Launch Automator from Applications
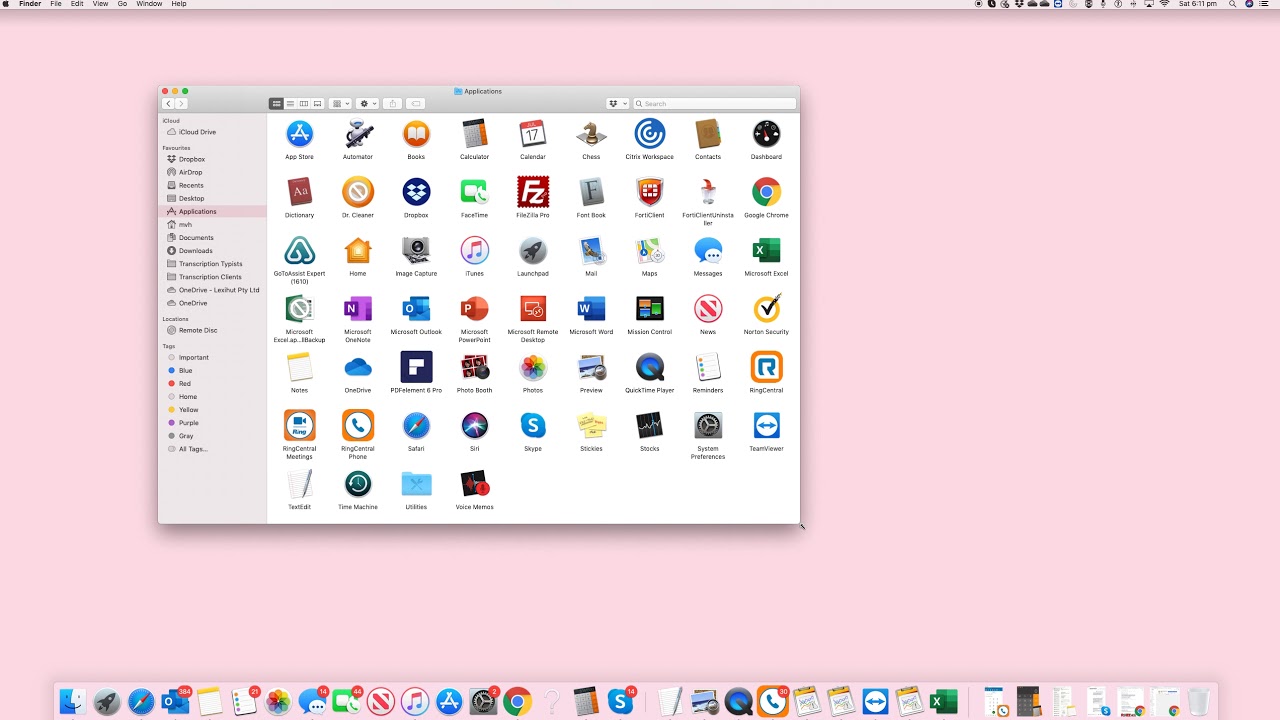Viewport: 1280px width, 720px height. coord(358,134)
